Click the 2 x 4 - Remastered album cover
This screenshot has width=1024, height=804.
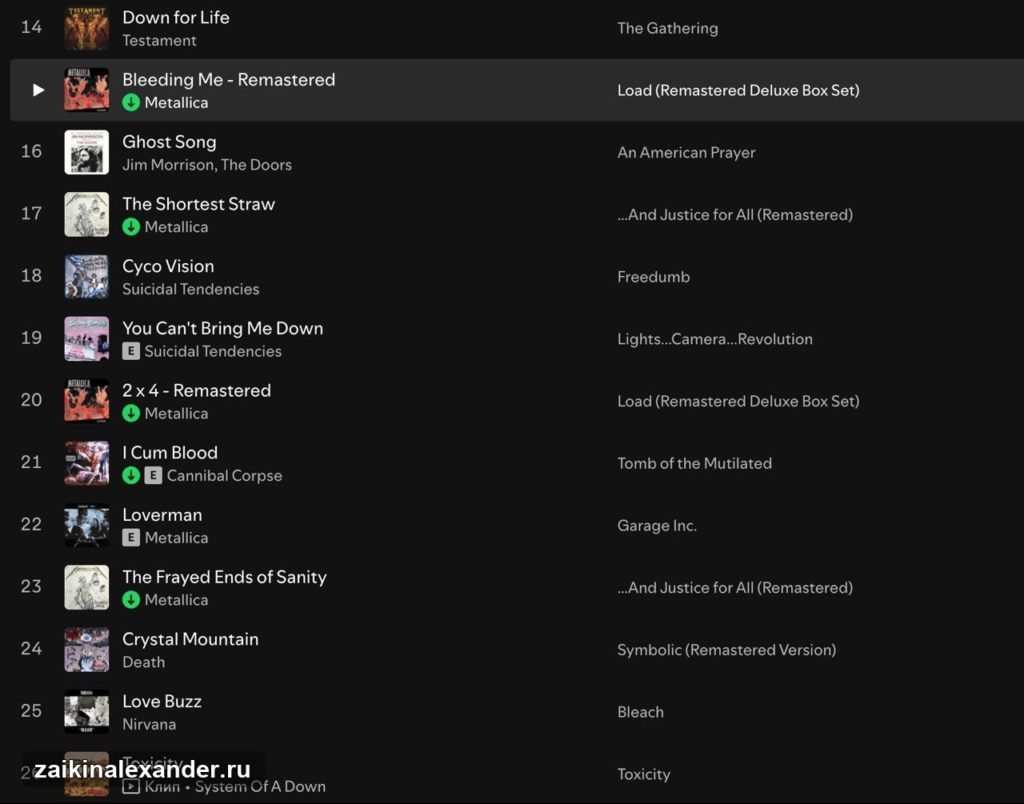[x=87, y=401]
